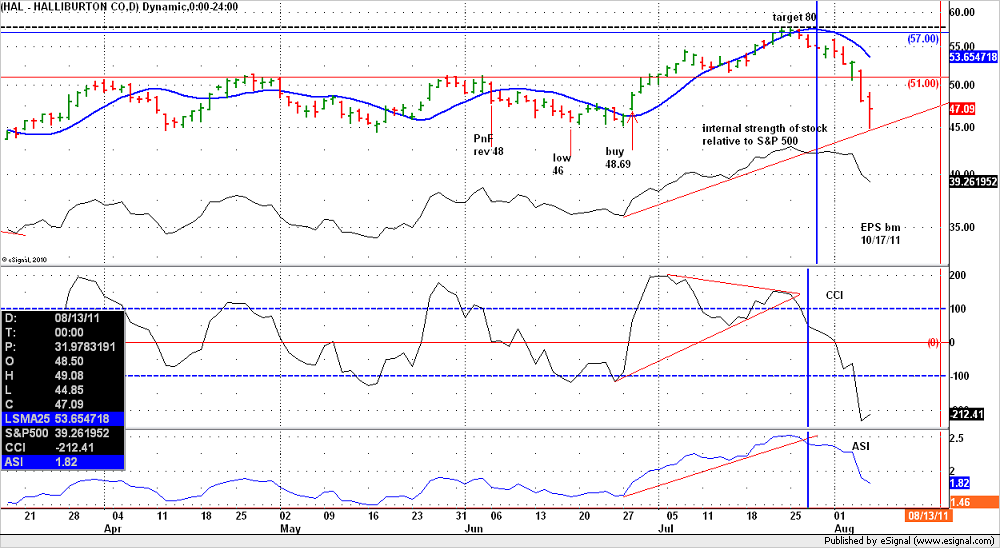Select the LSMA25 row in data box
Image resolution: width=1000 pixels, height=548 pixels.
[x=63, y=418]
